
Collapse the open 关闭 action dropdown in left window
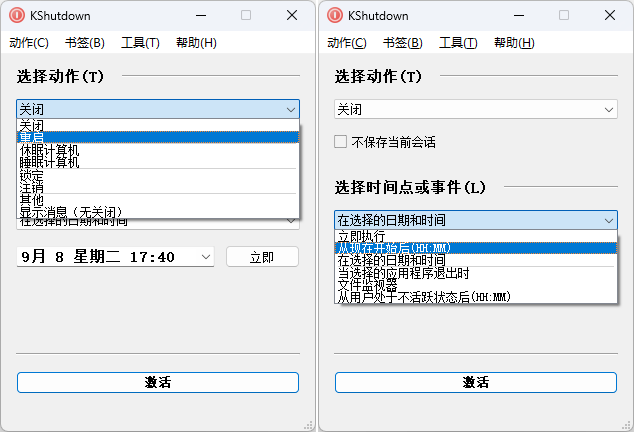158,109
